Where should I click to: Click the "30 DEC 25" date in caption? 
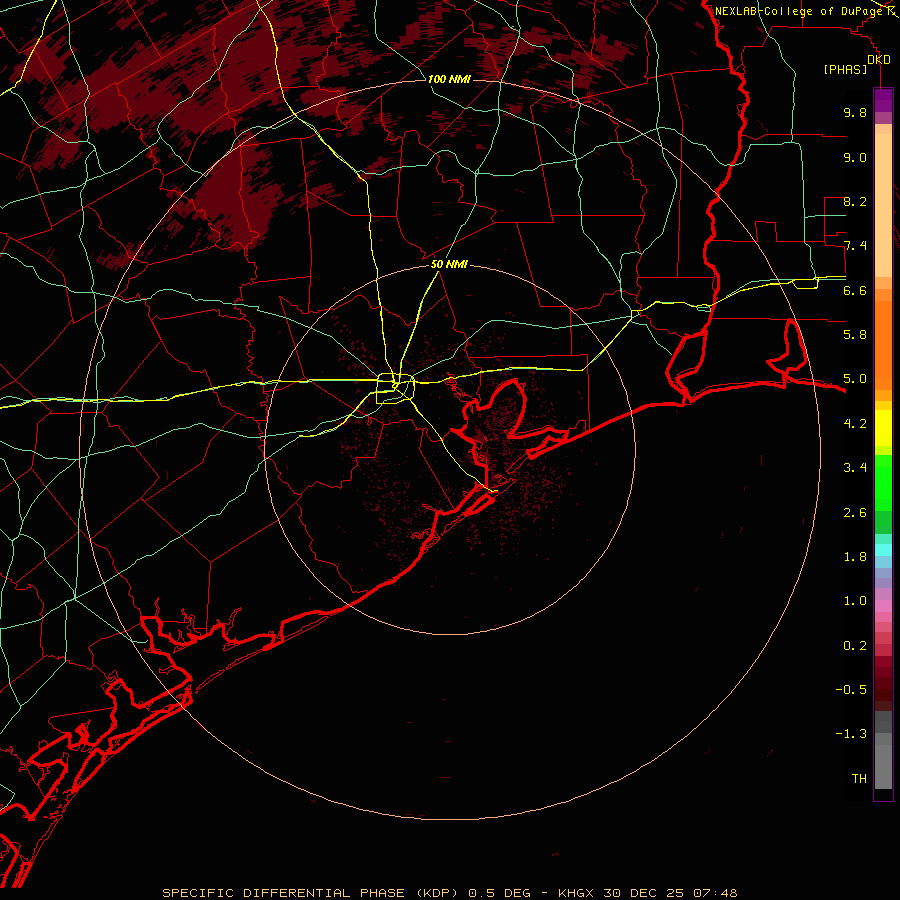[x=644, y=893]
